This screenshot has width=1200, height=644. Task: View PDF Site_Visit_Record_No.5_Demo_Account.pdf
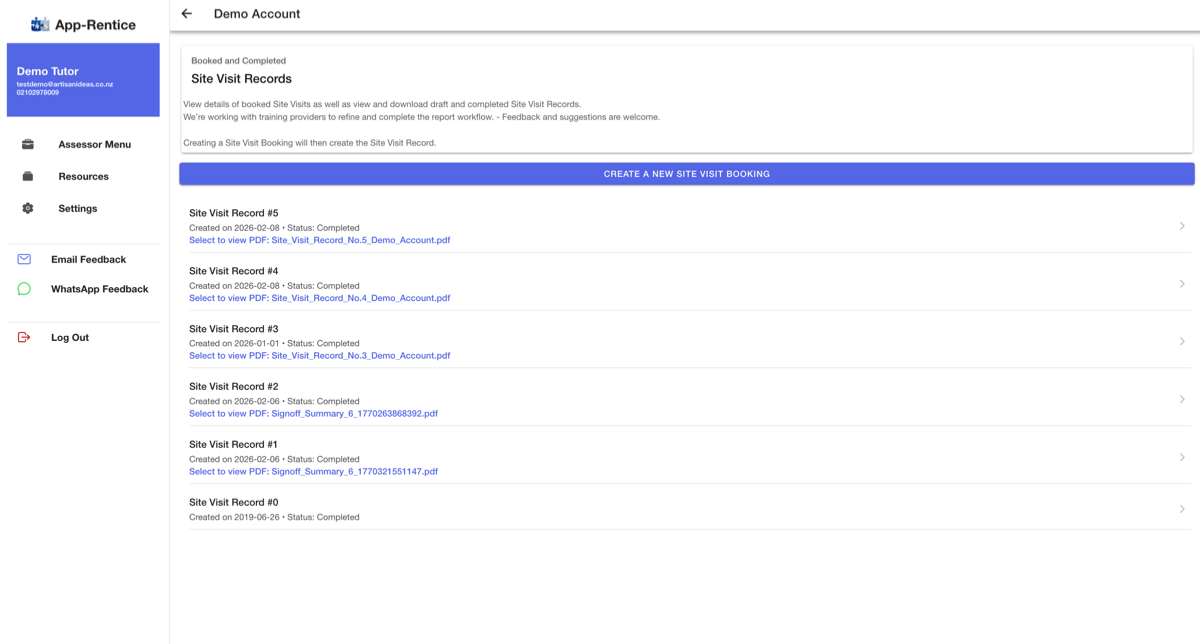tap(320, 240)
